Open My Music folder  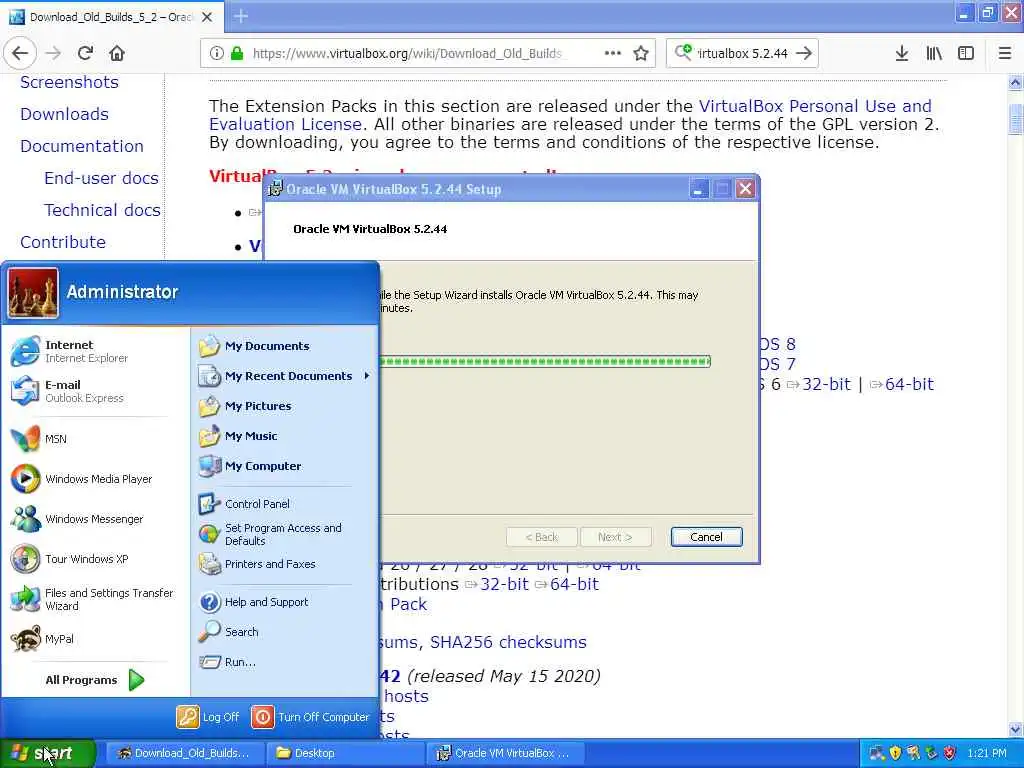pyautogui.click(x=285, y=436)
